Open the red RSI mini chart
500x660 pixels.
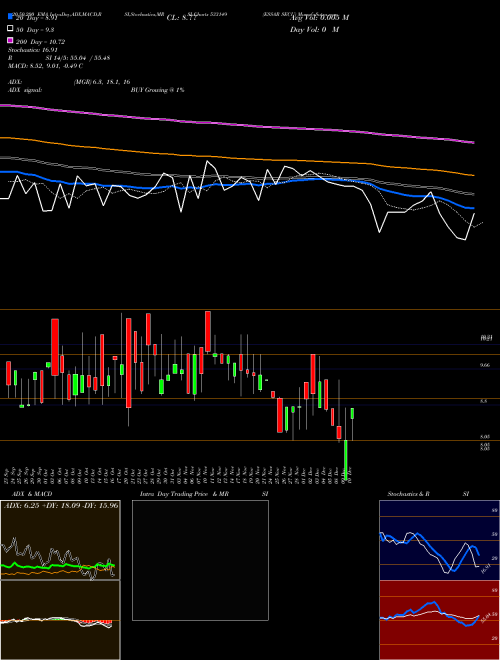(439, 620)
